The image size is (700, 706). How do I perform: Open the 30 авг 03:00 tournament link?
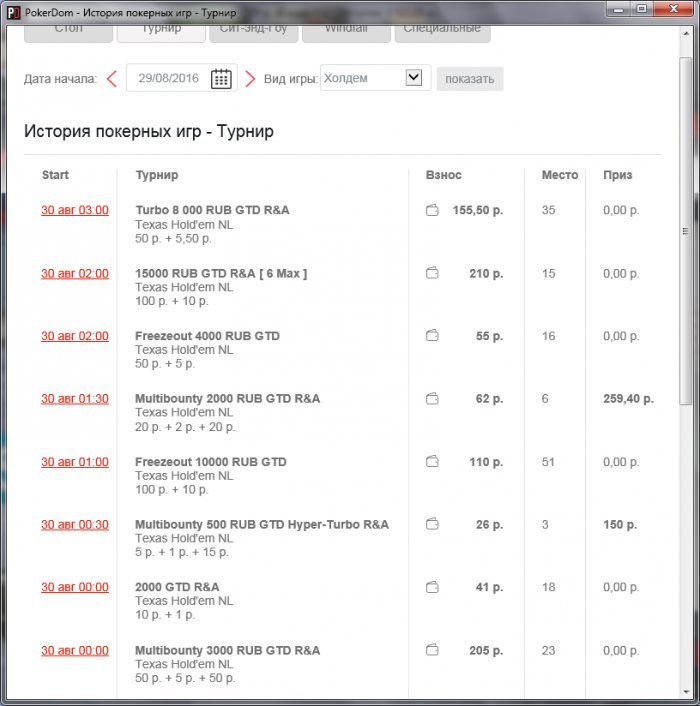click(75, 210)
